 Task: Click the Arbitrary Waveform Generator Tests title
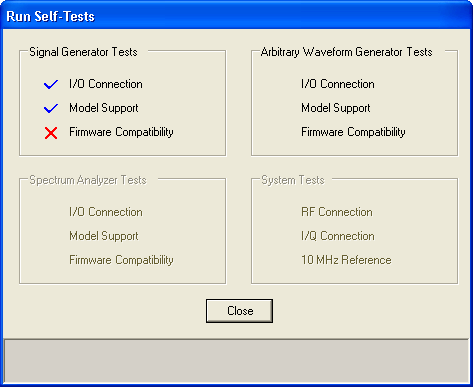[347, 52]
